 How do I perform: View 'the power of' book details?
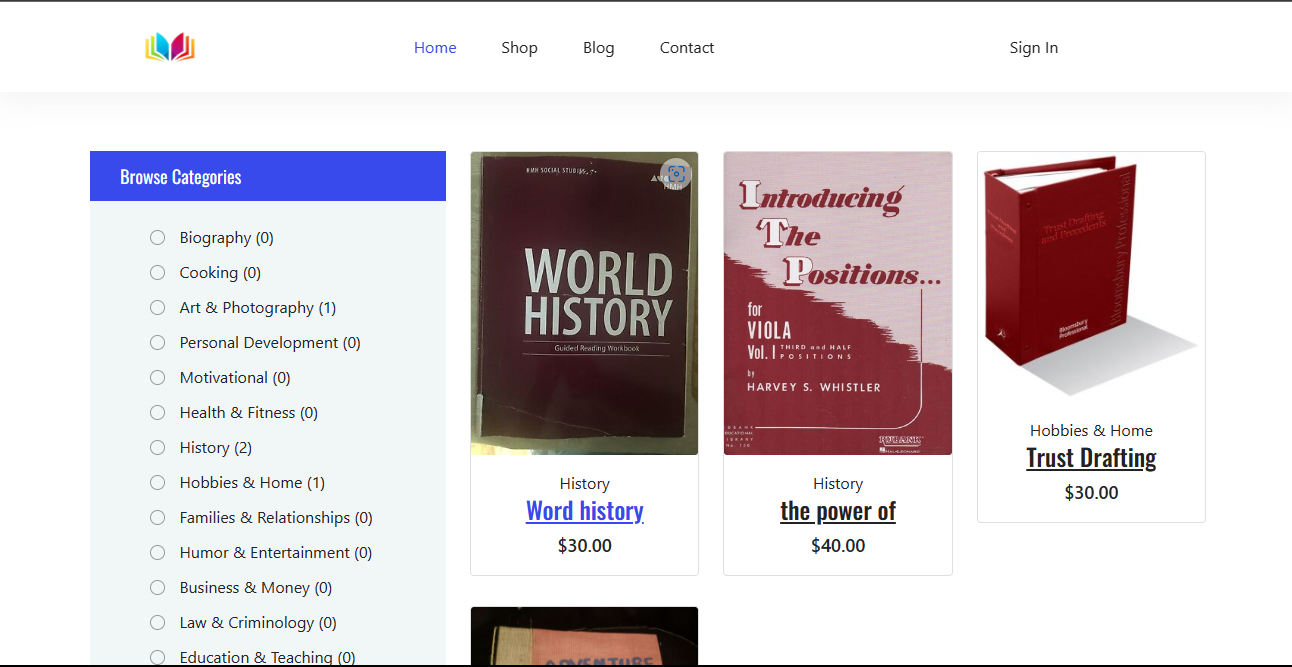(x=837, y=510)
